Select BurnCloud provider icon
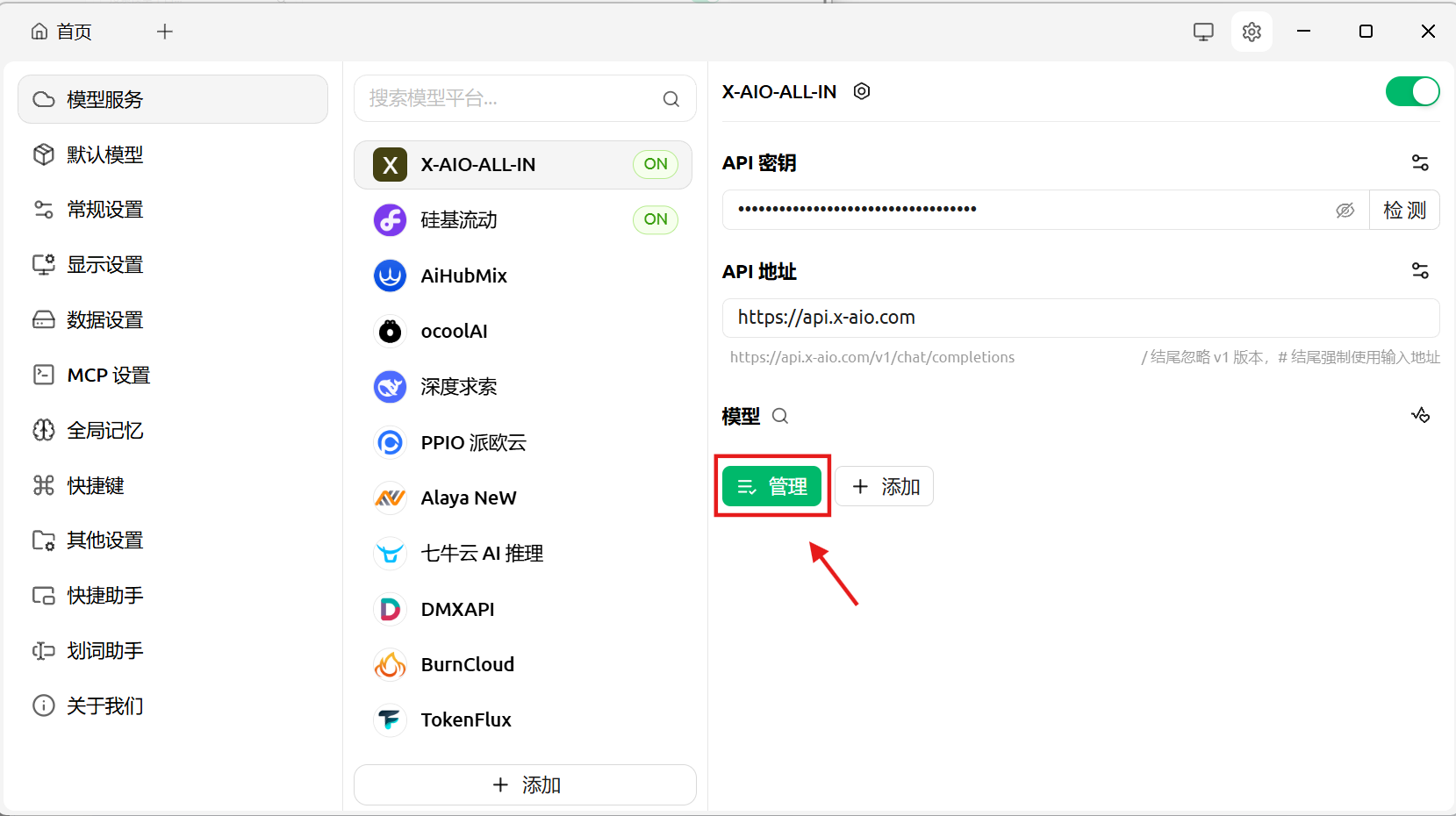 click(390, 664)
